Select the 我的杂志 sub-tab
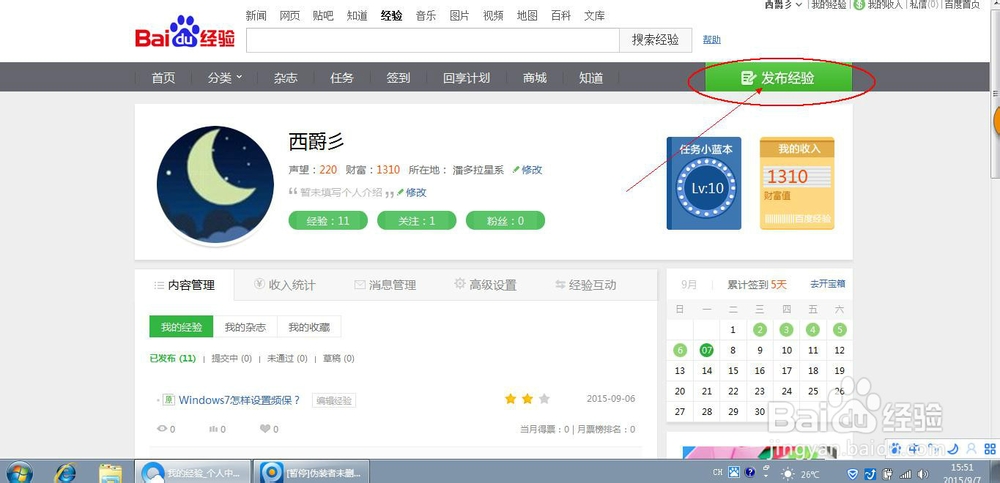1000x483 pixels. pos(245,327)
